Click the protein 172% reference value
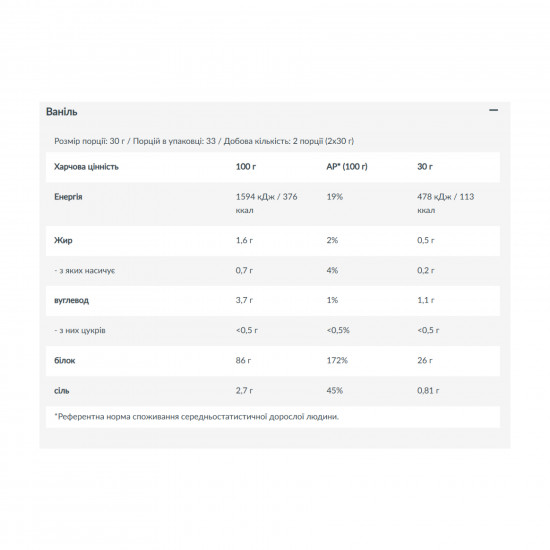550x550 pixels. (337, 361)
